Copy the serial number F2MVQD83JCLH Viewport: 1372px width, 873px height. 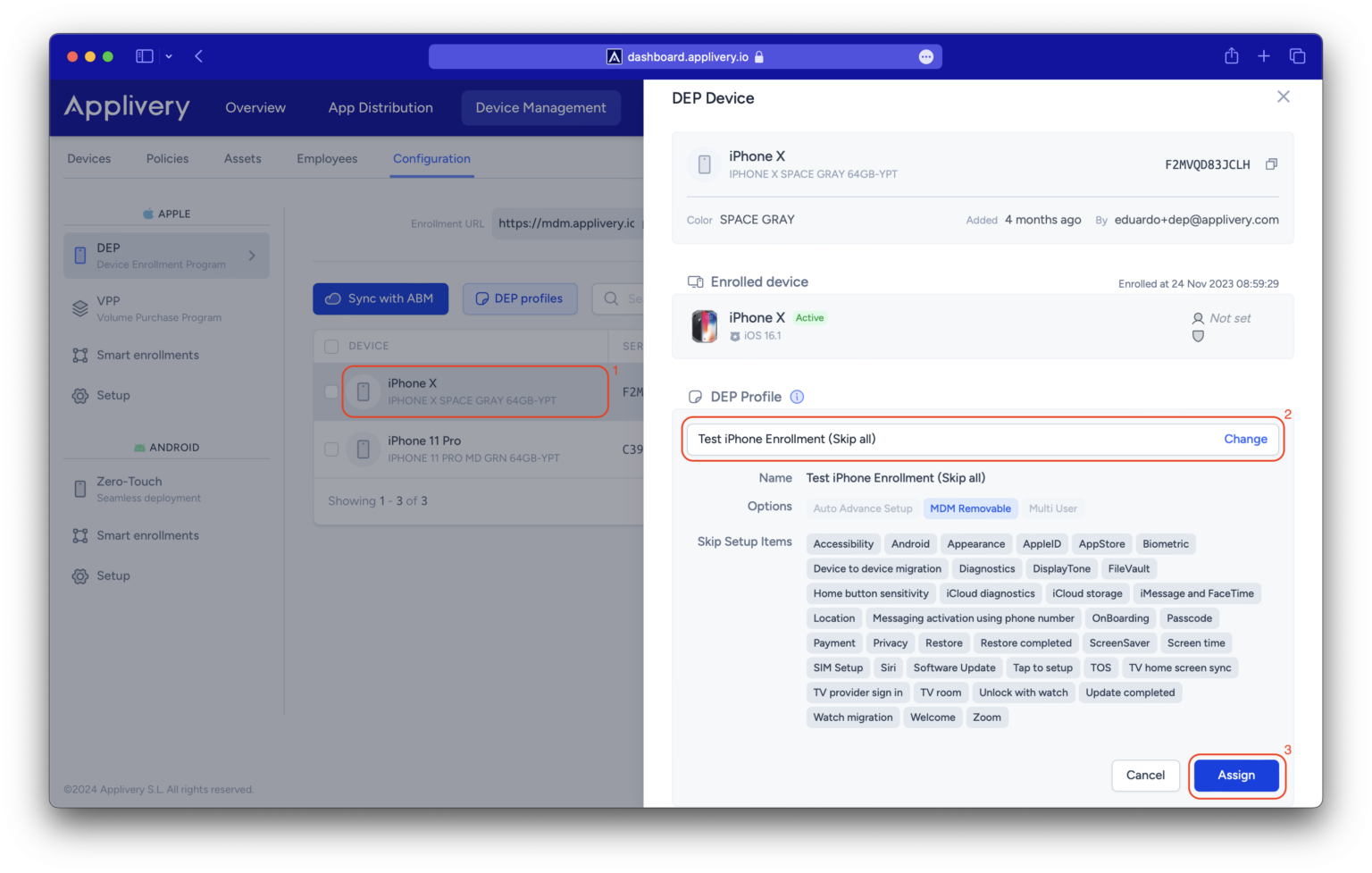coord(1271,164)
